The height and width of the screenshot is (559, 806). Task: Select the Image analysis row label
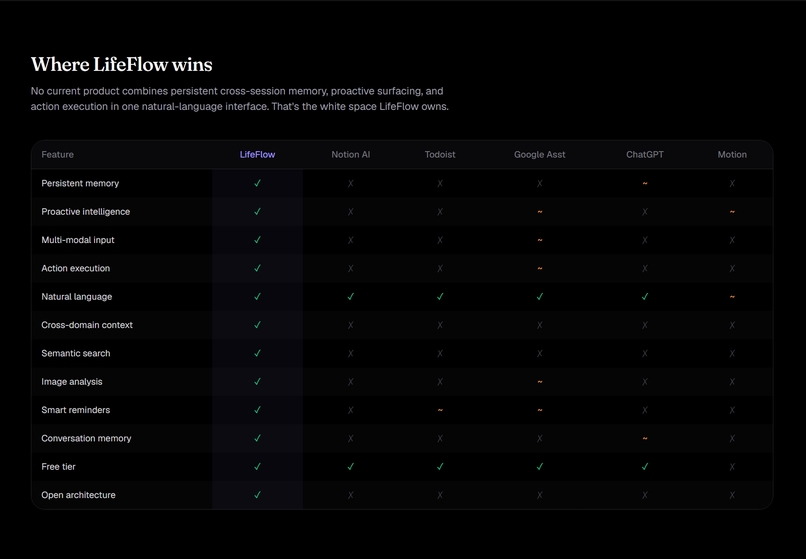72,382
